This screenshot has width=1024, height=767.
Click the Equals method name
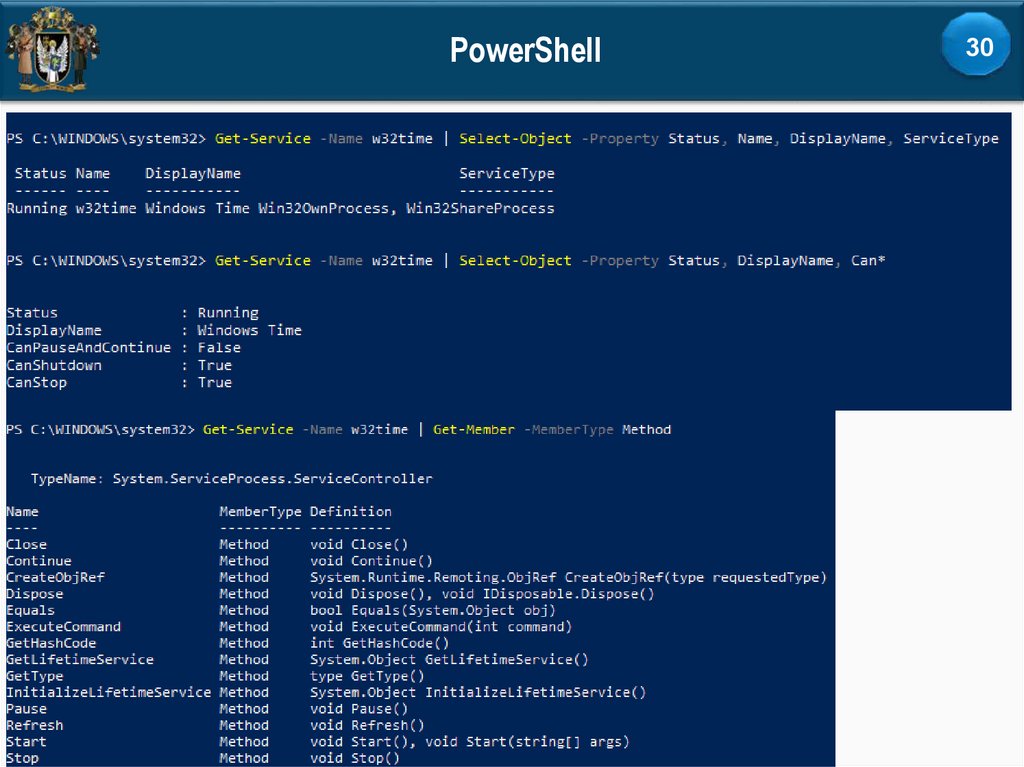click(x=31, y=610)
